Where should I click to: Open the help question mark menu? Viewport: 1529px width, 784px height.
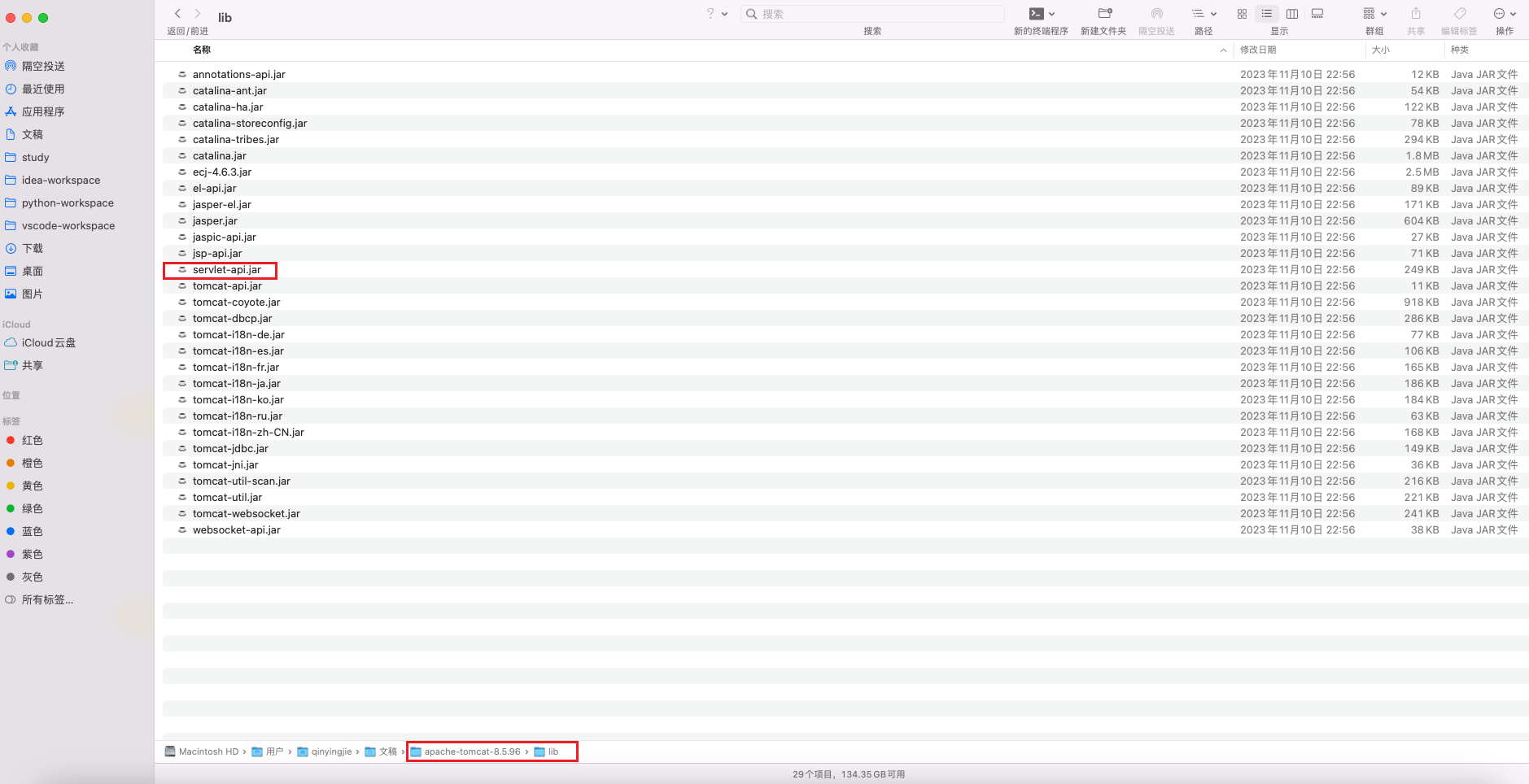716,14
